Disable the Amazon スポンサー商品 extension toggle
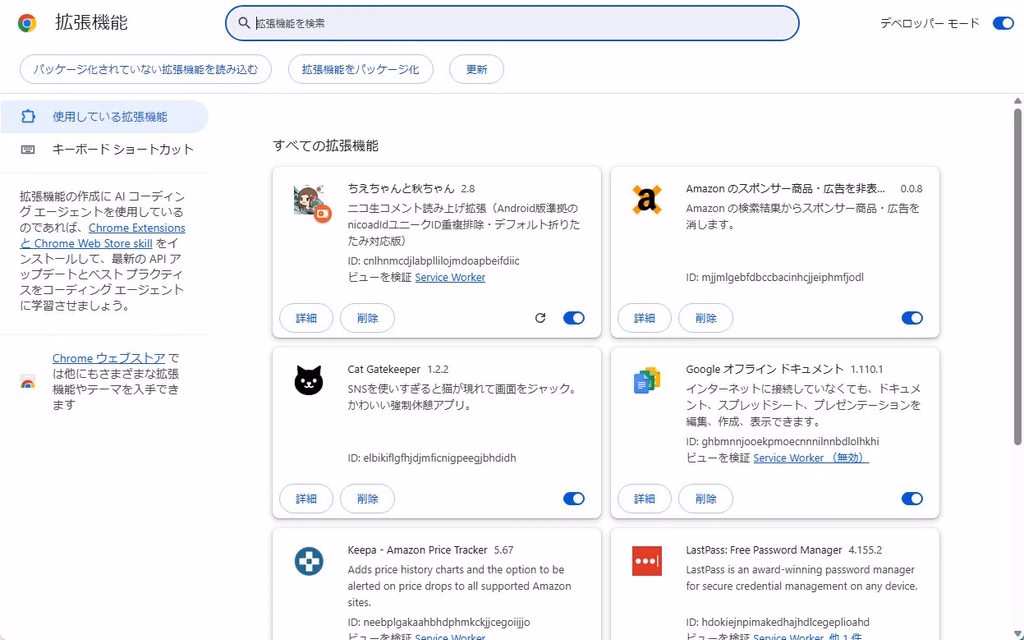 coord(912,318)
